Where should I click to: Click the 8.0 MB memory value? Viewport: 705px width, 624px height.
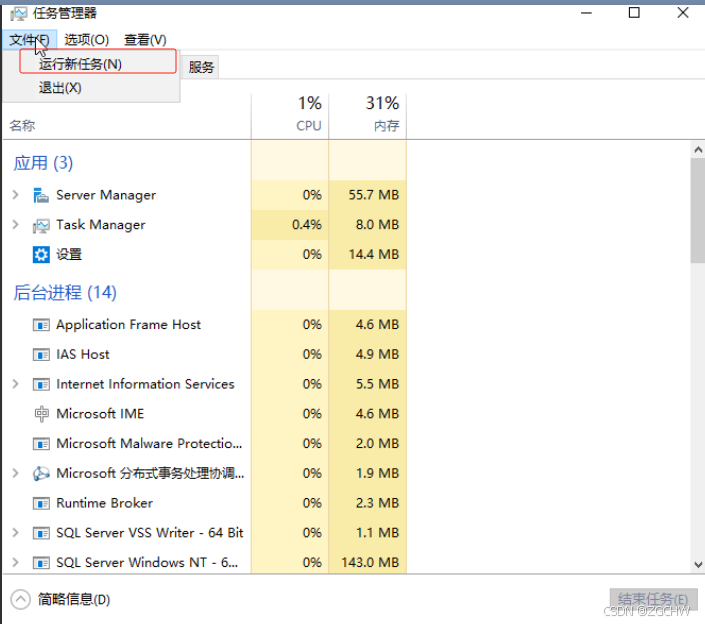[377, 224]
